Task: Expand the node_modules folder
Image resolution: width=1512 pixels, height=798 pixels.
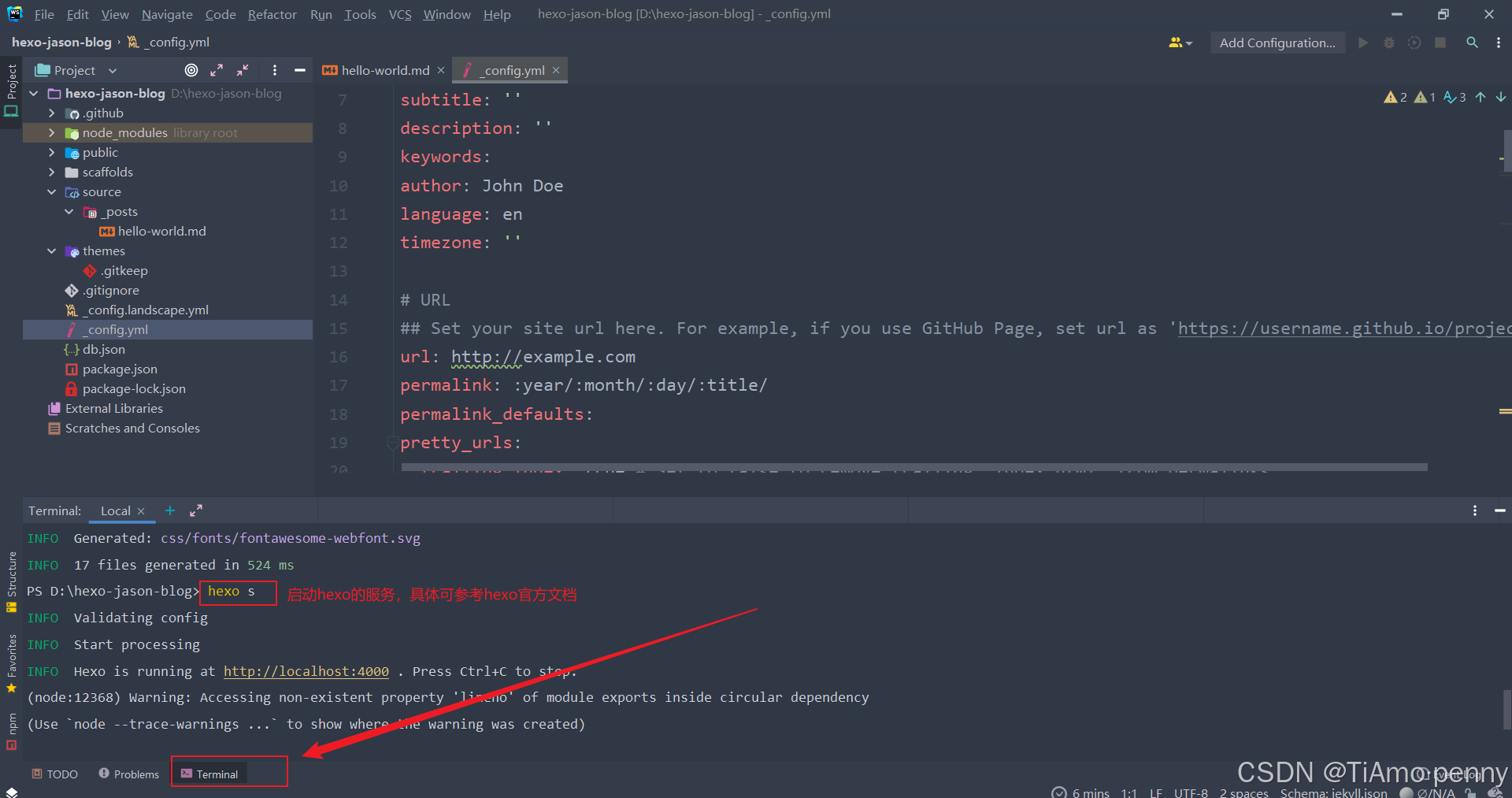Action: pos(52,132)
